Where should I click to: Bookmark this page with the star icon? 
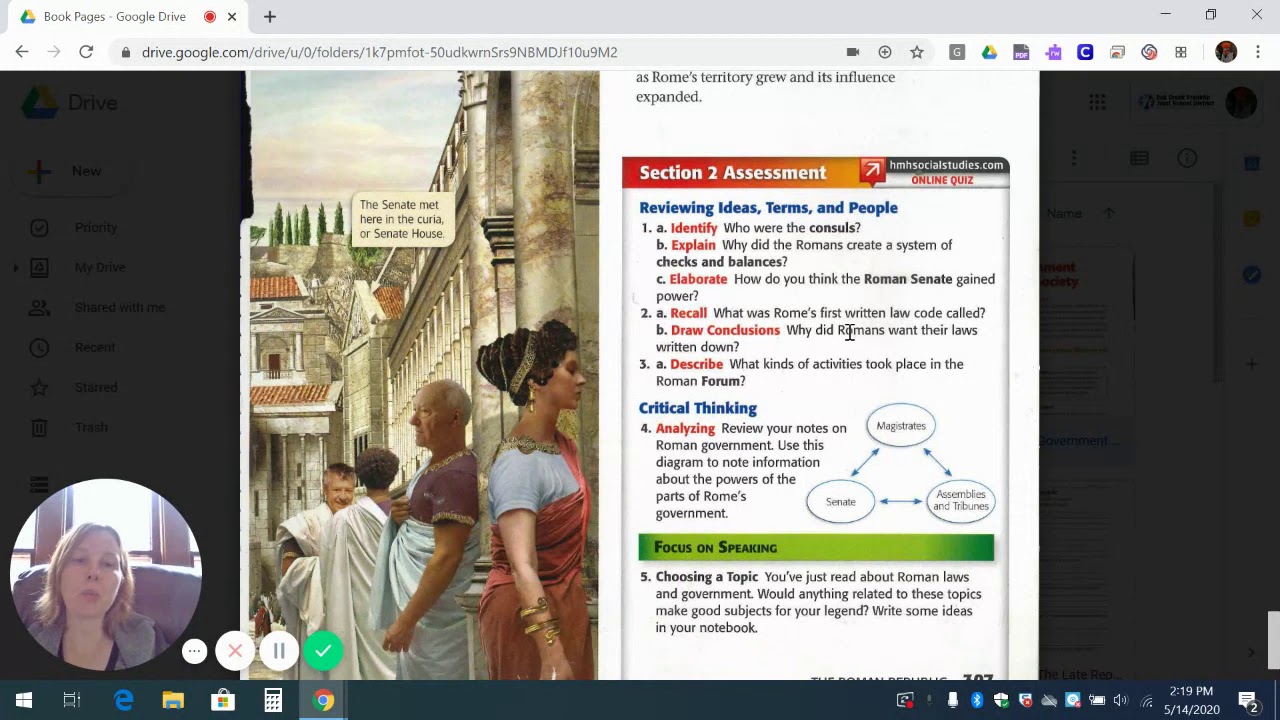[x=917, y=52]
